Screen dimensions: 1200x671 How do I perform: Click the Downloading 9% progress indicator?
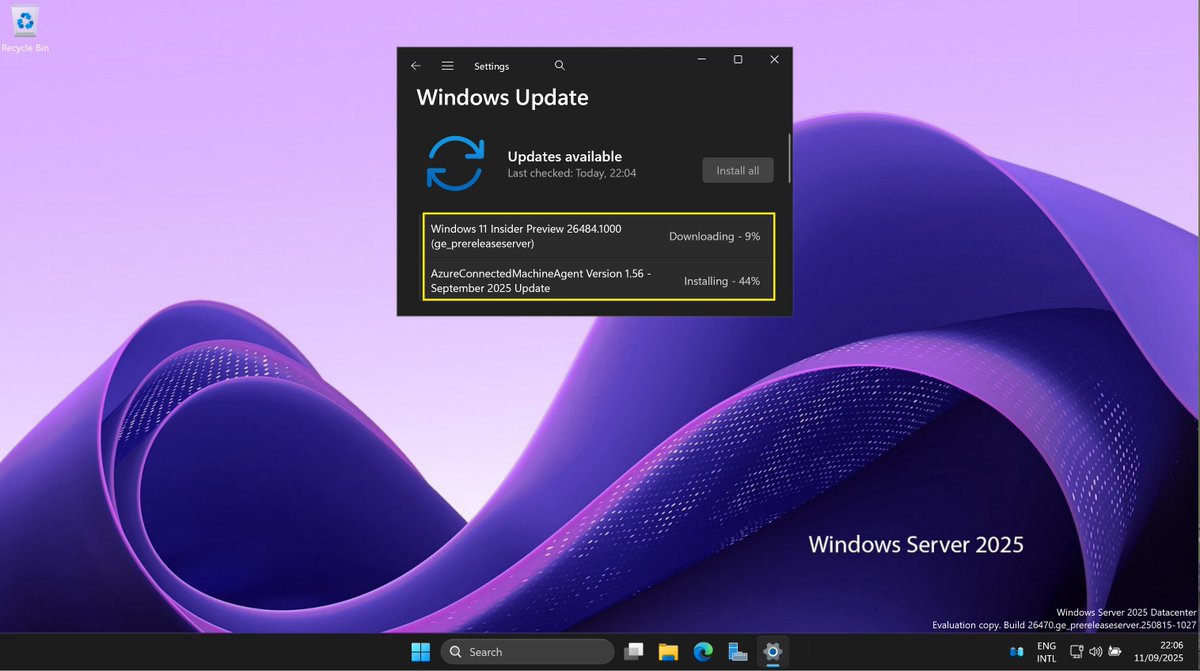pos(714,236)
